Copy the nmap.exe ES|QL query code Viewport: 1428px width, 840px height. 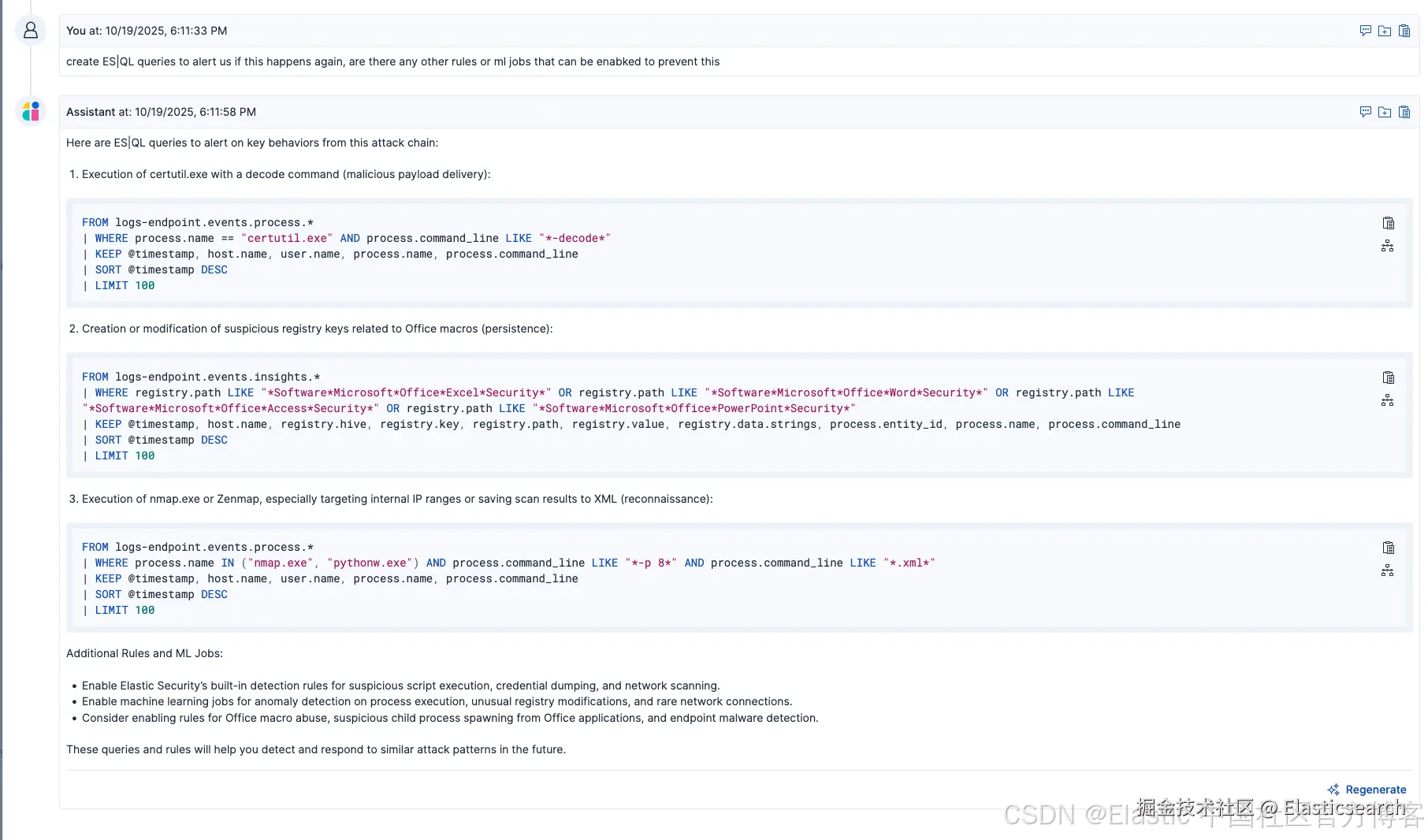coord(1388,548)
